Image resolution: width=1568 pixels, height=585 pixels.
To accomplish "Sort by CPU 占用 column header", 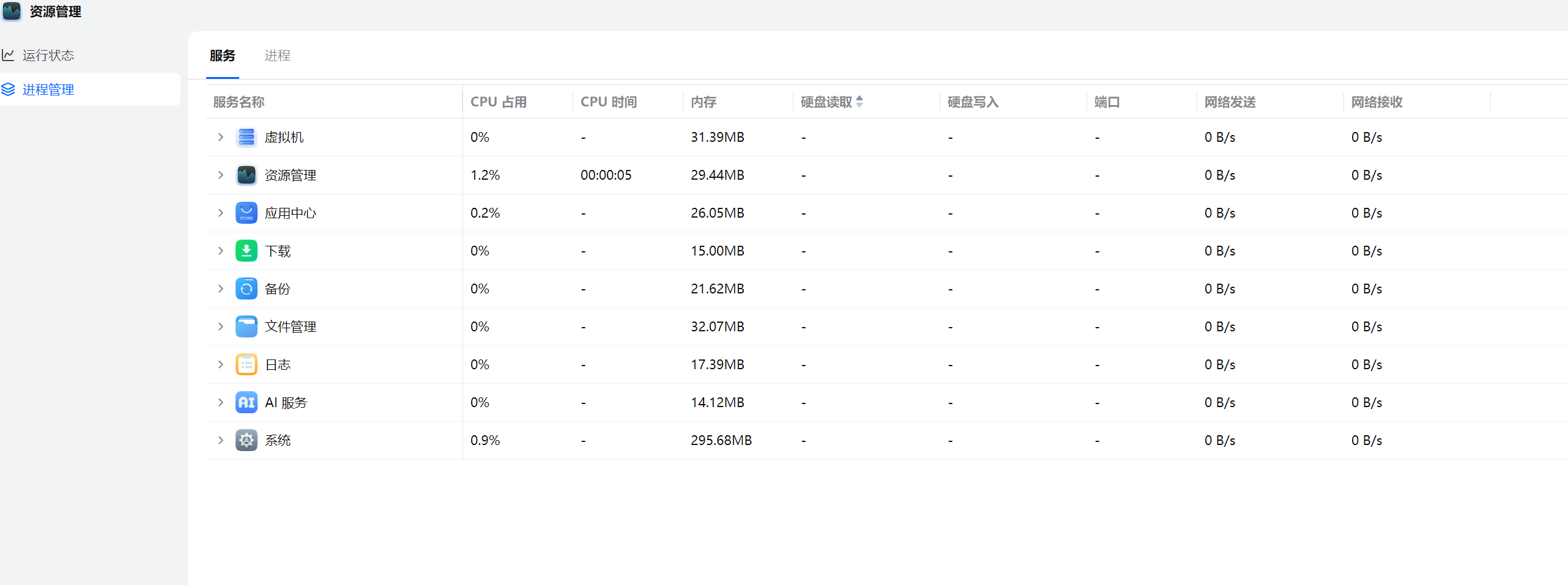I will 499,102.
